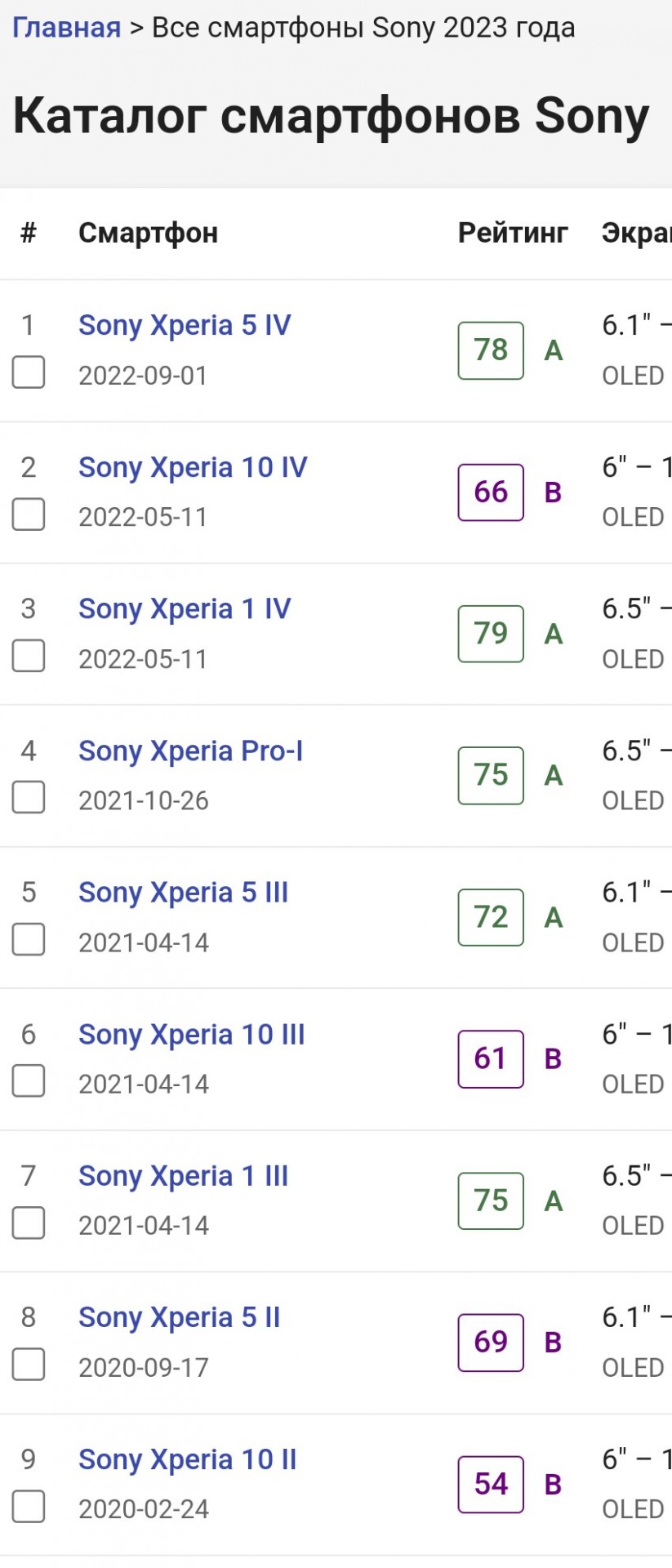Viewport: 672px width, 1568px height.
Task: Select the Sony Xperia 1 IV checkbox
Action: (x=29, y=656)
